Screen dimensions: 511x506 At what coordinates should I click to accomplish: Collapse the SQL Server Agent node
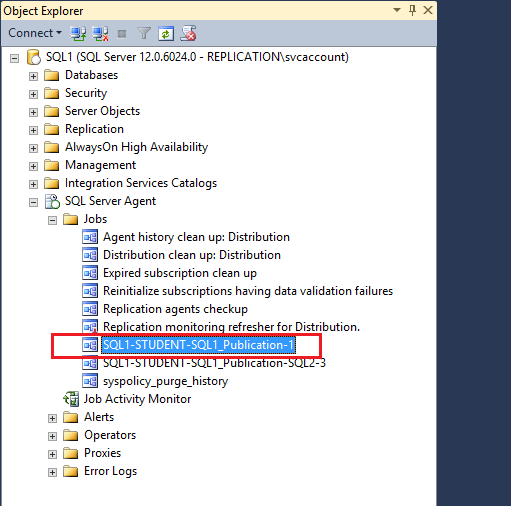point(33,202)
